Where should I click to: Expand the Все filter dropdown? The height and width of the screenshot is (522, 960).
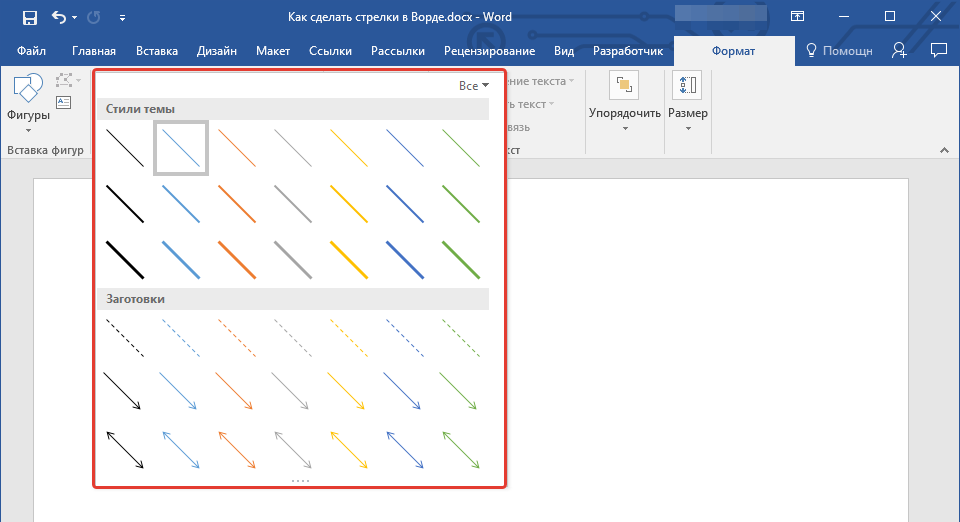pyautogui.click(x=474, y=86)
